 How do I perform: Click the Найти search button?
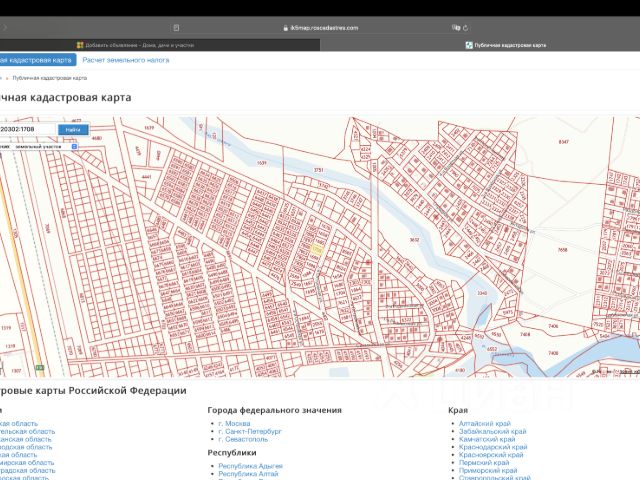(72, 130)
